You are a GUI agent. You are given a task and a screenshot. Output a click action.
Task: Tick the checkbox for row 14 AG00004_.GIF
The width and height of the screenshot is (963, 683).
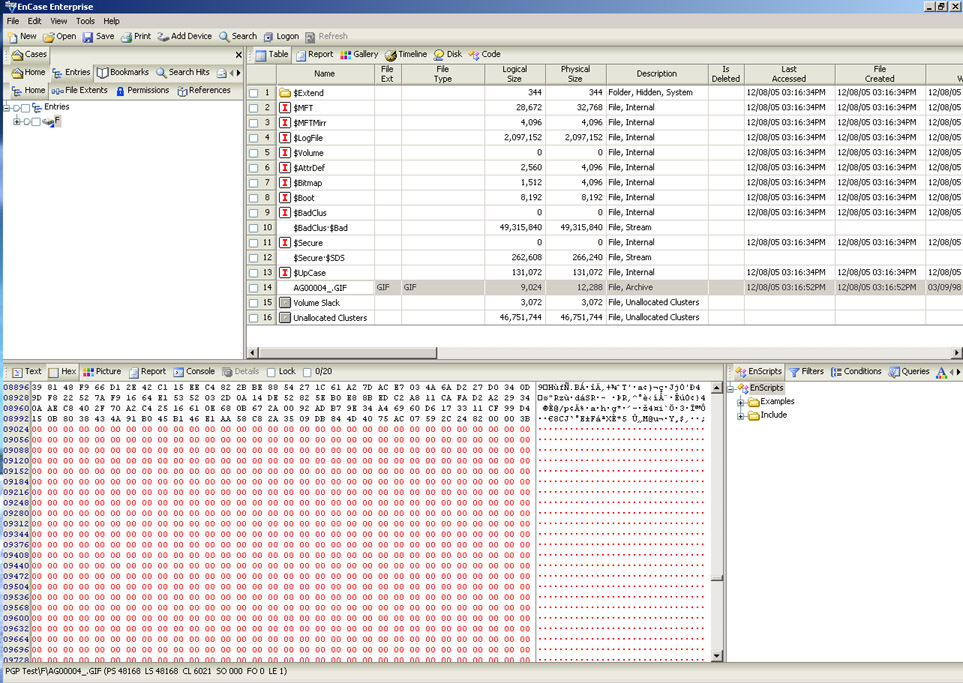[x=254, y=288]
